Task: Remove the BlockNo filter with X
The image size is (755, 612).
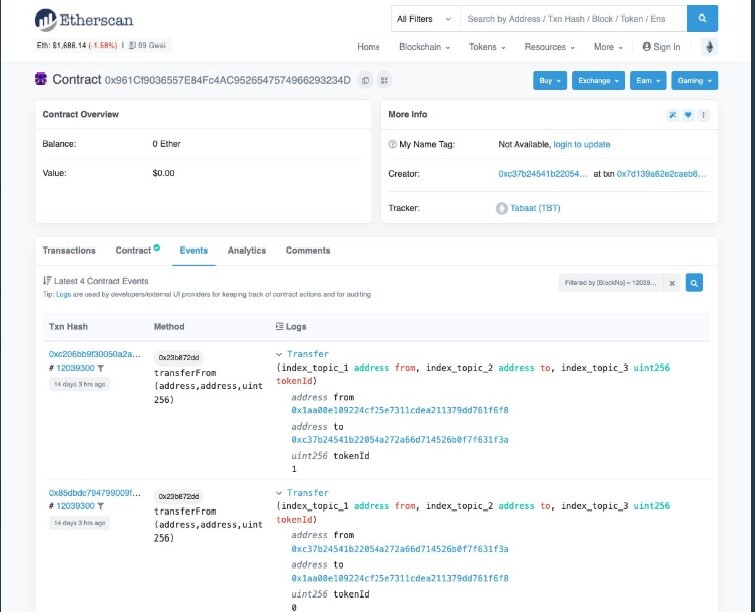Action: [x=672, y=283]
